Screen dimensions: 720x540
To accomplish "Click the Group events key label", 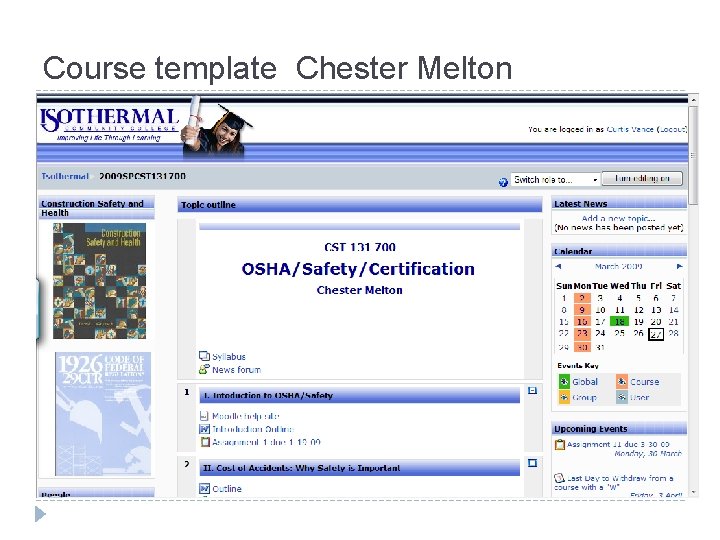I will (584, 398).
